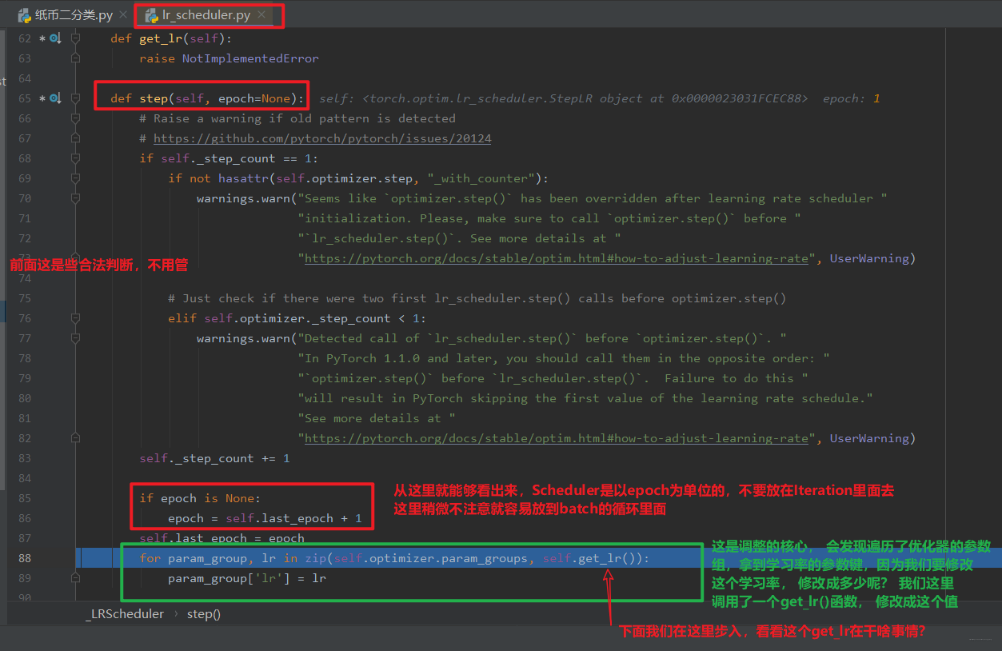This screenshot has height=651, width=1002.
Task: Click the fold end marker on line 82
Action: point(75,438)
